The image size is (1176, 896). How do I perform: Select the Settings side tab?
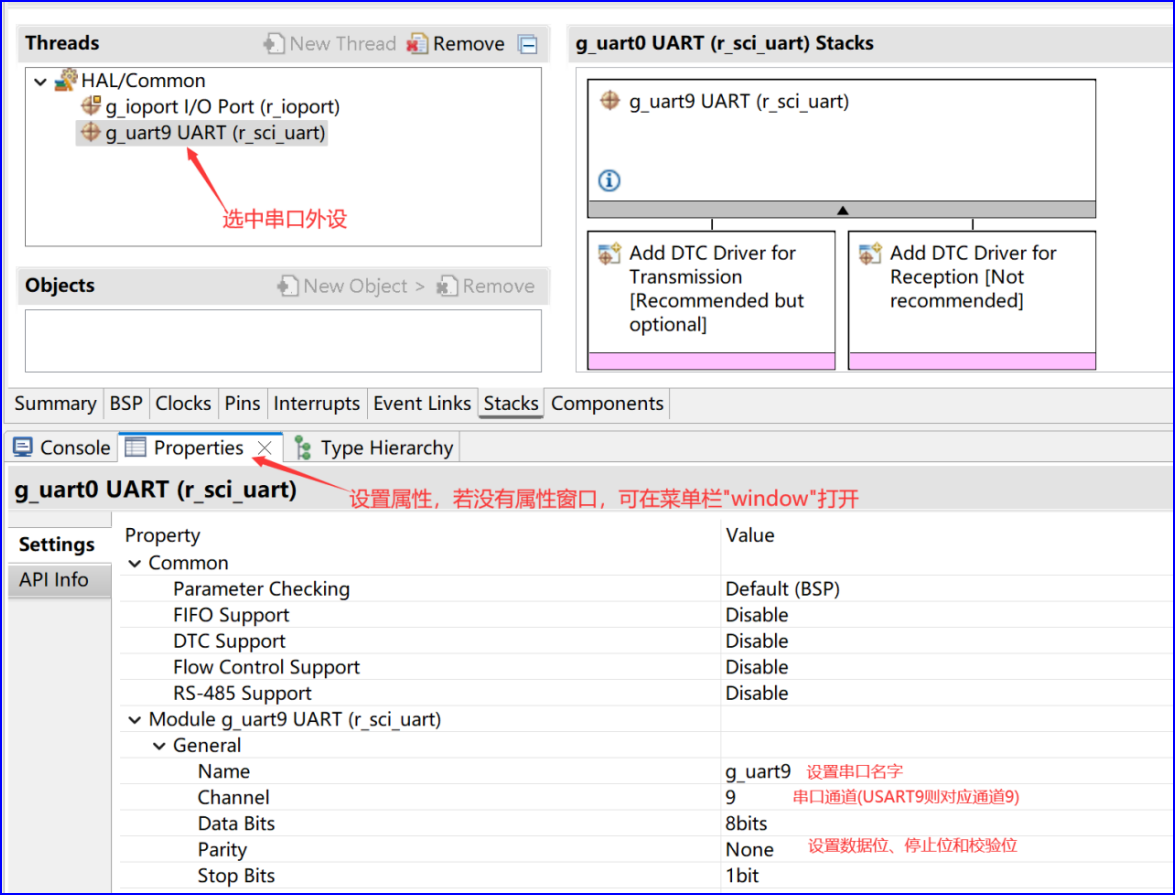click(56, 544)
